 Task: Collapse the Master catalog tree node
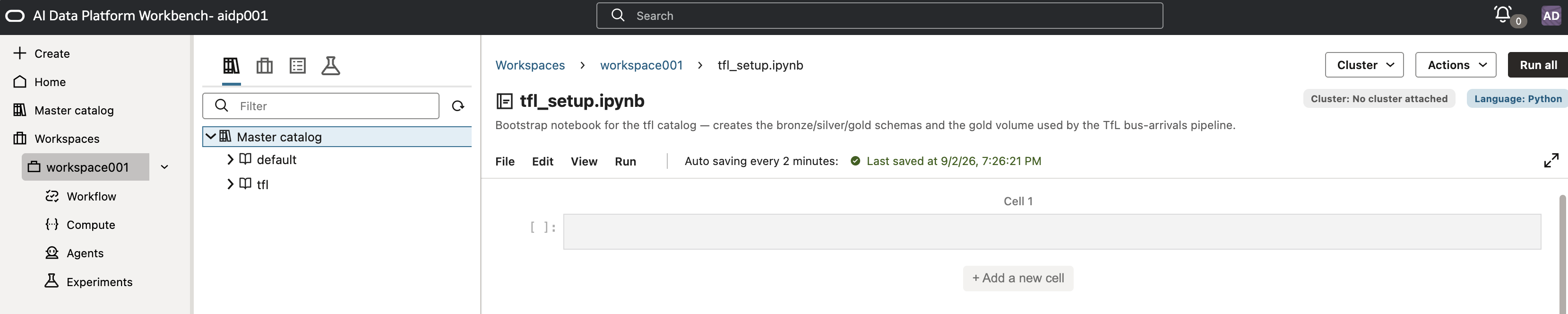click(x=211, y=136)
